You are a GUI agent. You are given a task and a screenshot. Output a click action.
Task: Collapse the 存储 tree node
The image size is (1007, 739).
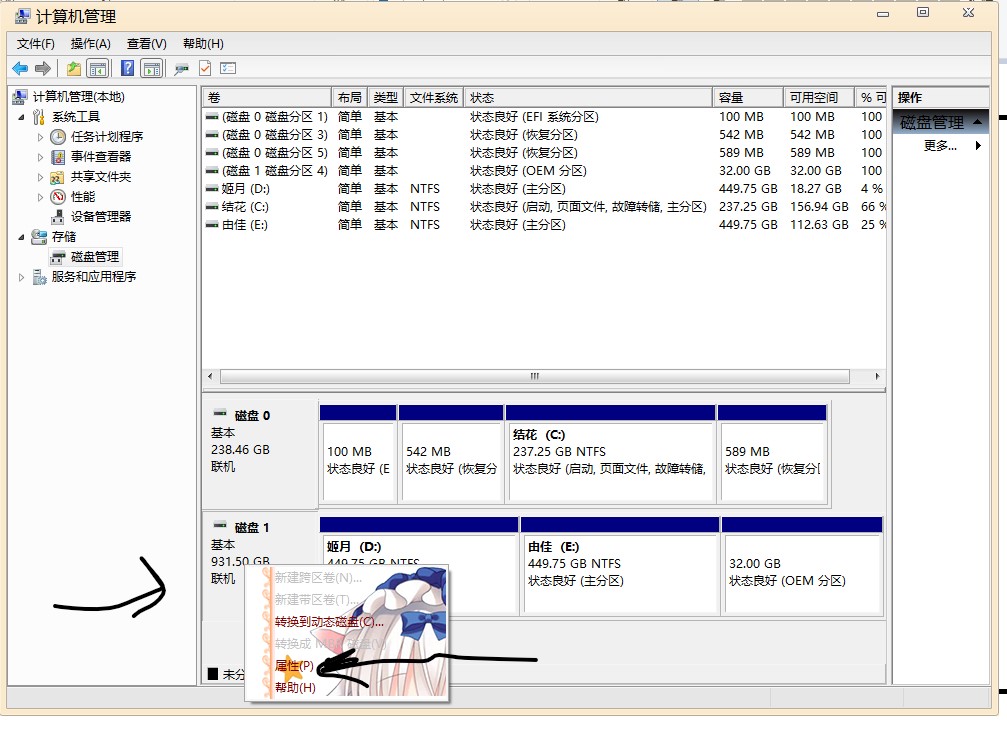coord(21,238)
